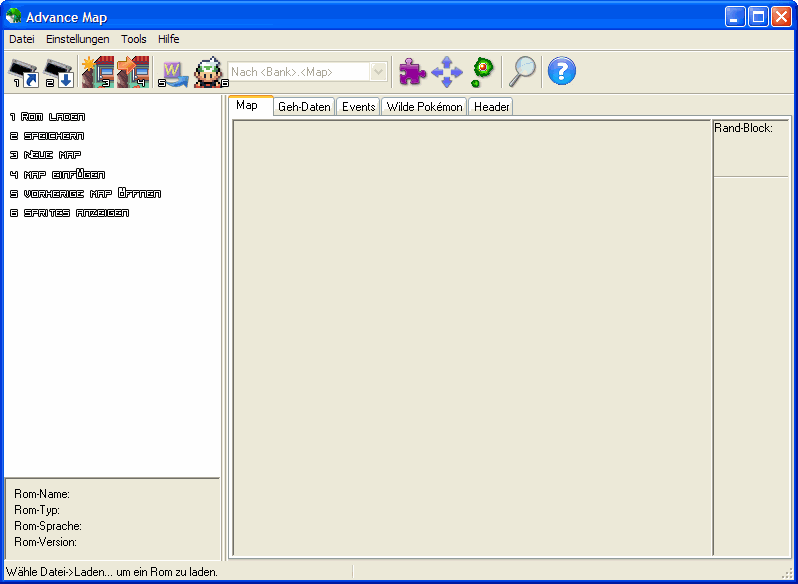Click the '4 Map einfügen' legend text
Viewport: 798px width, 584px height.
coord(57,174)
